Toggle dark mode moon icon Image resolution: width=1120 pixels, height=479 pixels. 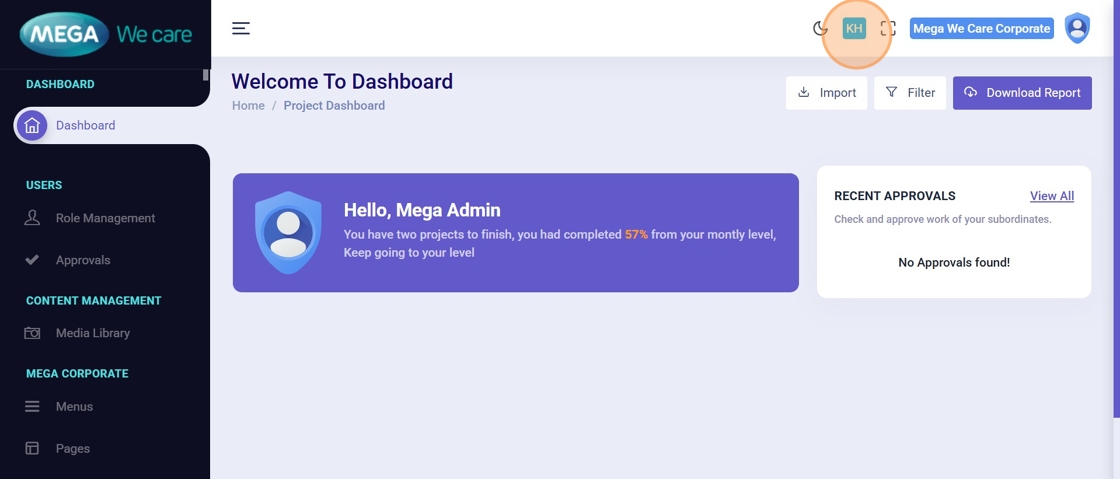(x=820, y=29)
